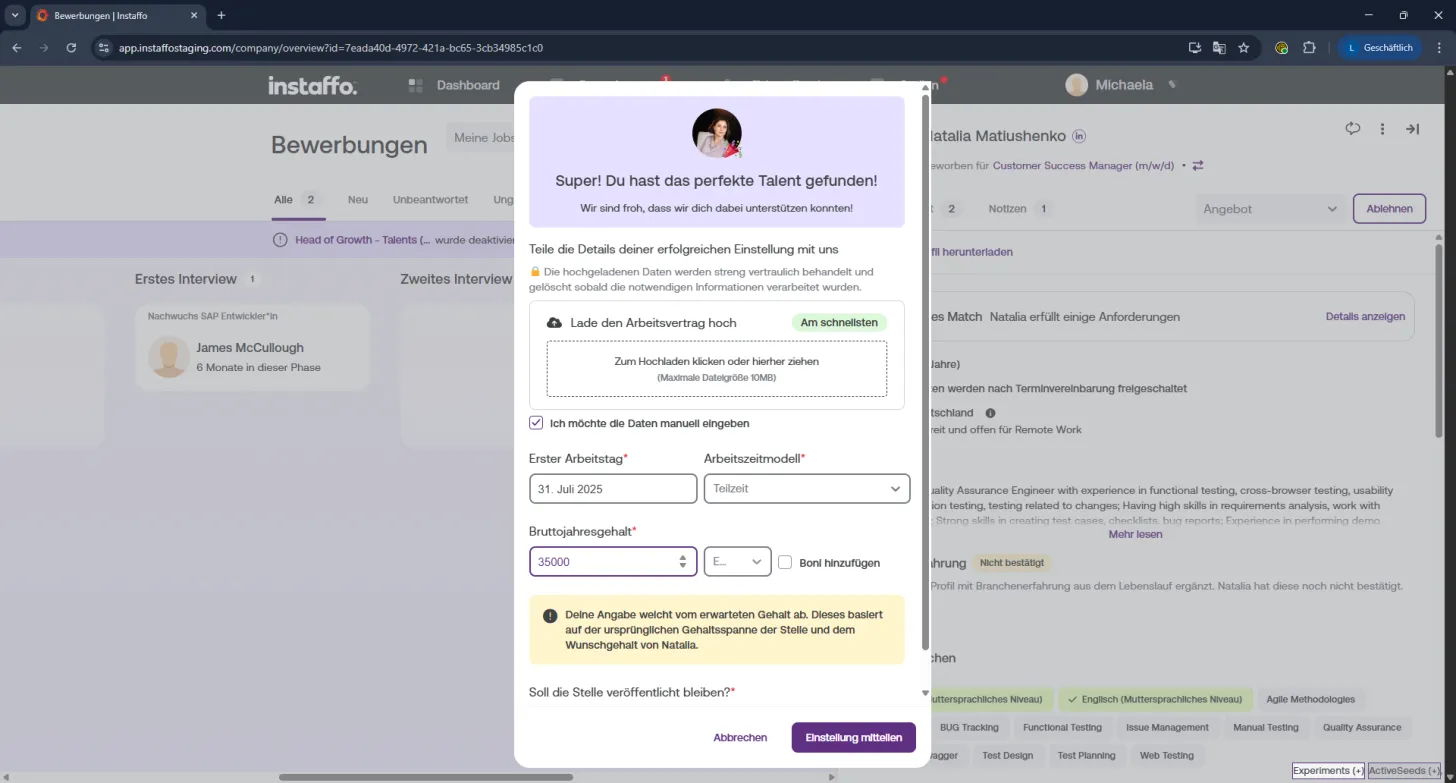
Task: Expand the currency dropdown next to salary
Action: point(737,562)
